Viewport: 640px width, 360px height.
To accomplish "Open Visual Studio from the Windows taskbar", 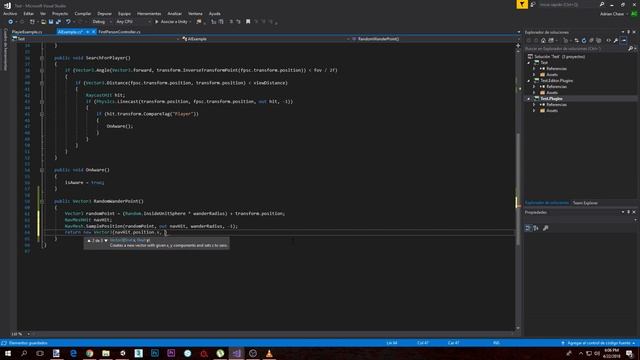I will [236, 353].
